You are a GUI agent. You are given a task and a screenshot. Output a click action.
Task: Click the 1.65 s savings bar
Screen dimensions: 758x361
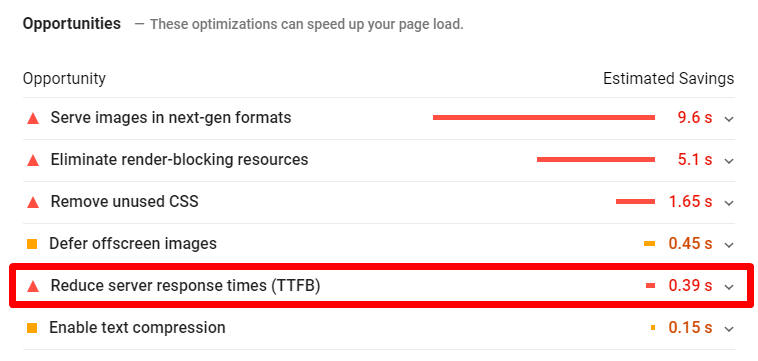[x=636, y=202]
